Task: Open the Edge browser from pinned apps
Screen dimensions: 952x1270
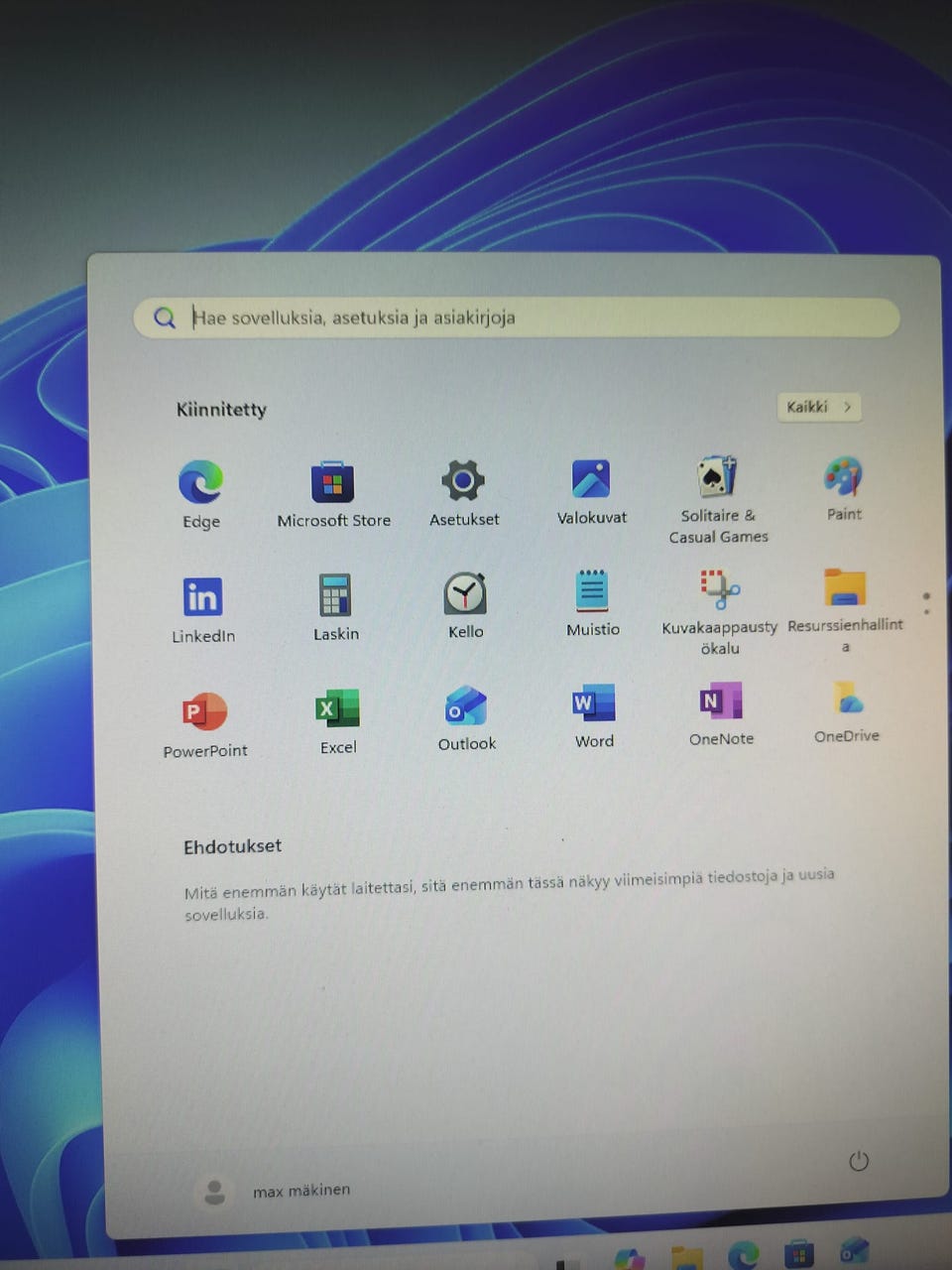Action: click(x=200, y=494)
